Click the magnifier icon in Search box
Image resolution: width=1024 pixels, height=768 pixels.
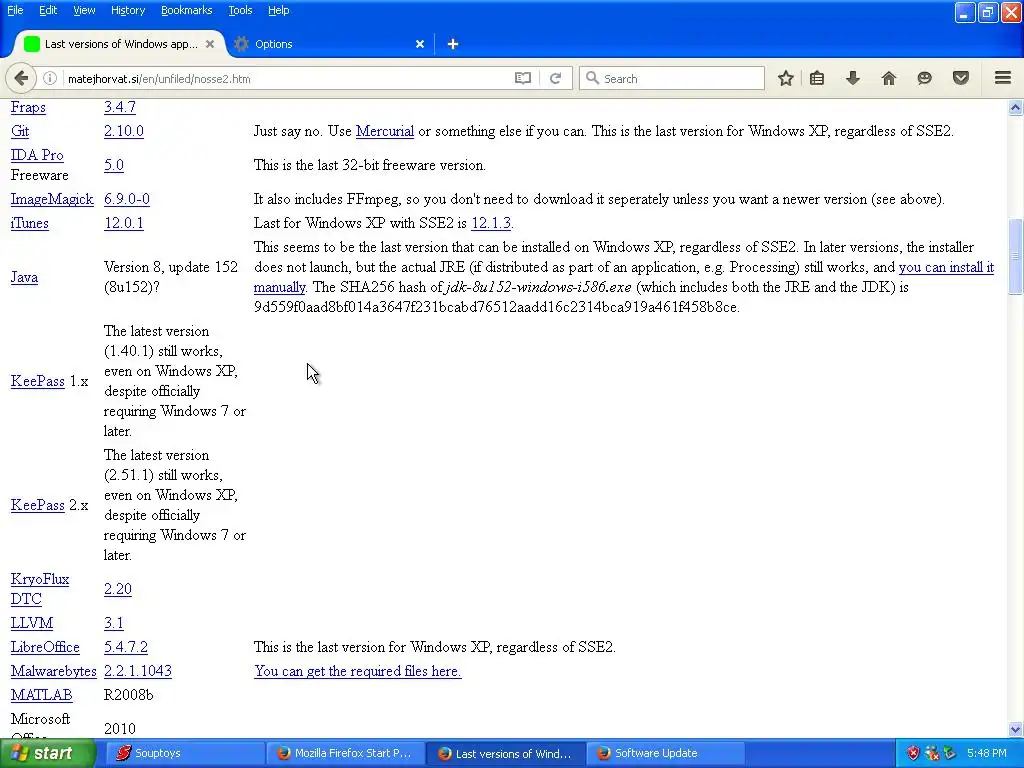point(592,78)
